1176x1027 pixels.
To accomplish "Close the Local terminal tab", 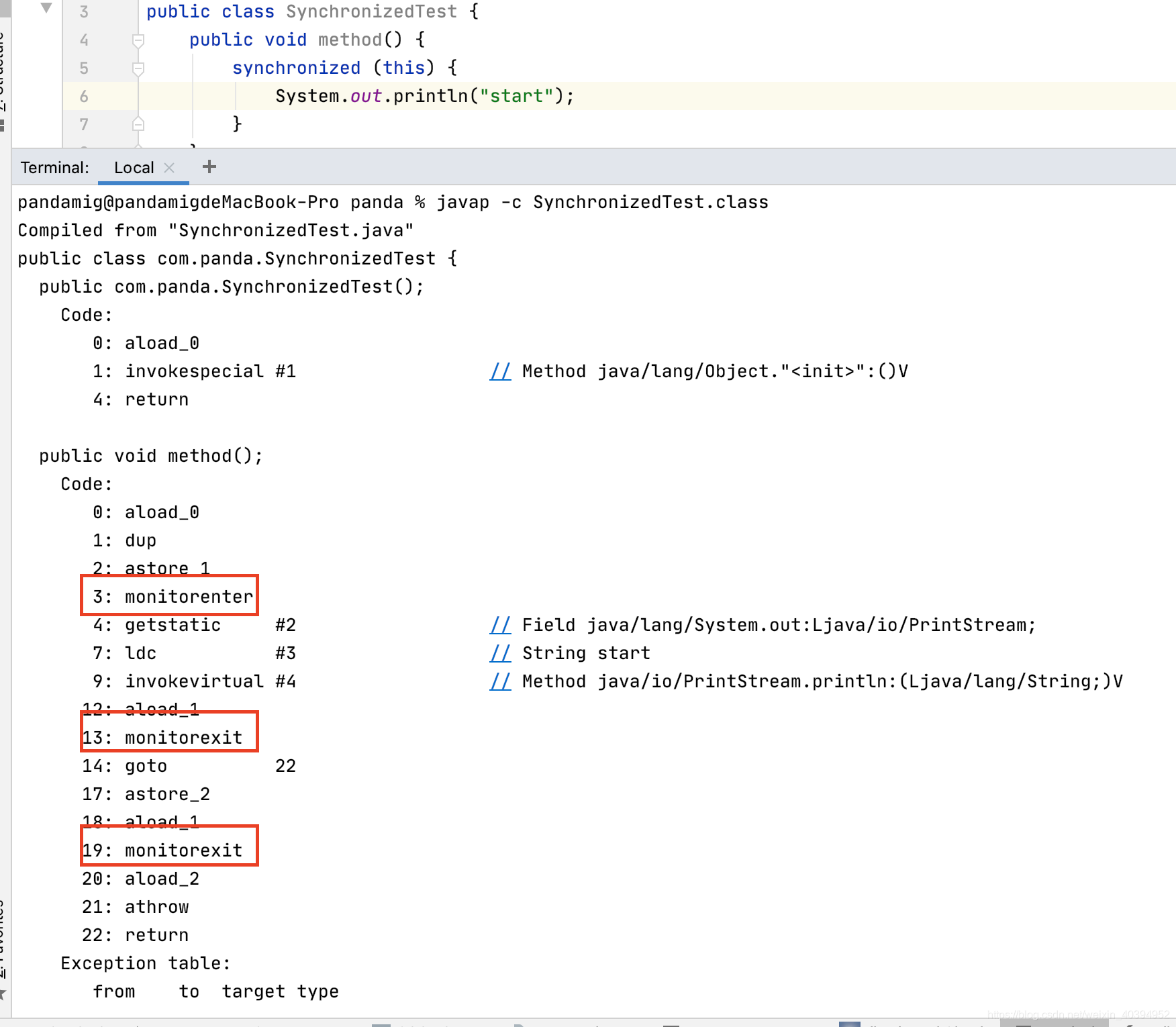I will point(169,168).
